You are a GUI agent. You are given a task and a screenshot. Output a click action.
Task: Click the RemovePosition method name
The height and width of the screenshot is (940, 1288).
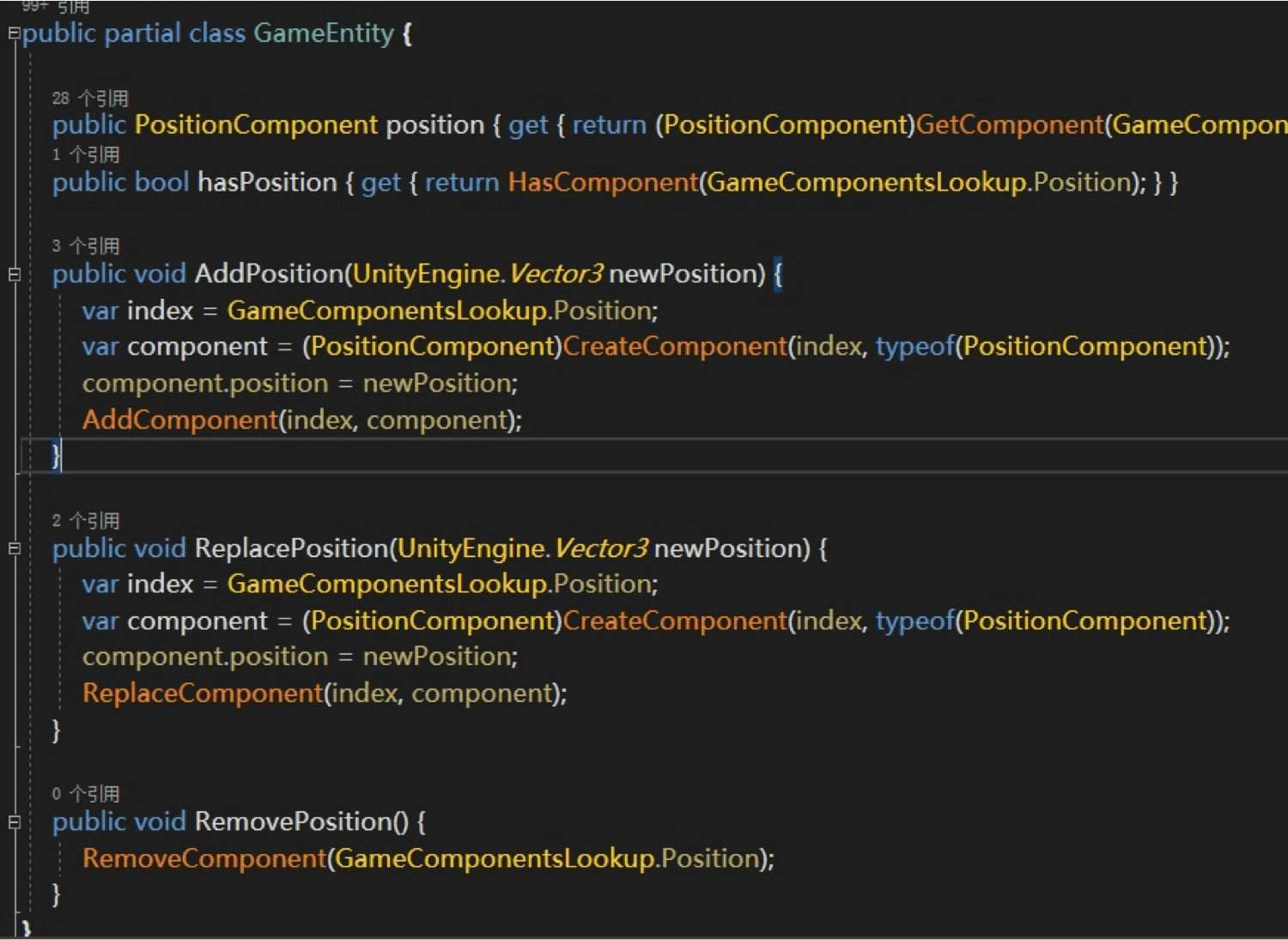pyautogui.click(x=294, y=822)
